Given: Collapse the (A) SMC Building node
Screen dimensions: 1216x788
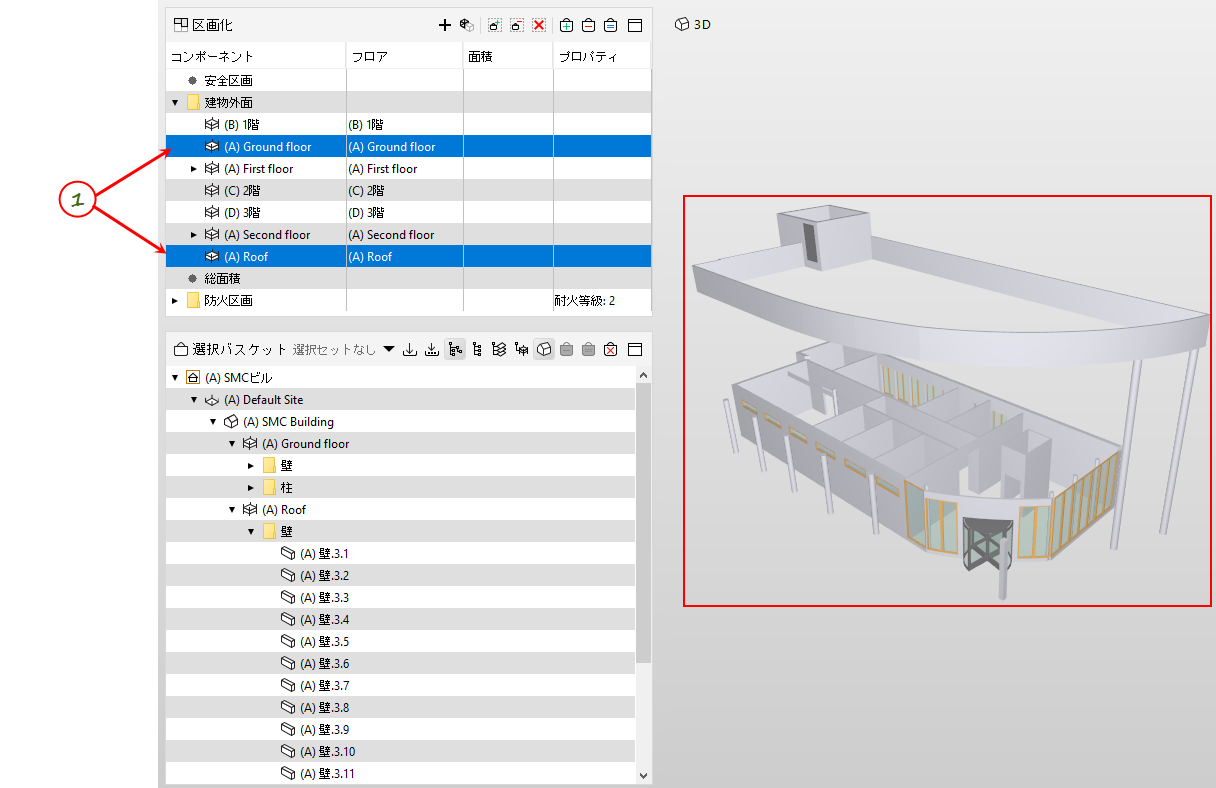Looking at the screenshot, I should 213,422.
